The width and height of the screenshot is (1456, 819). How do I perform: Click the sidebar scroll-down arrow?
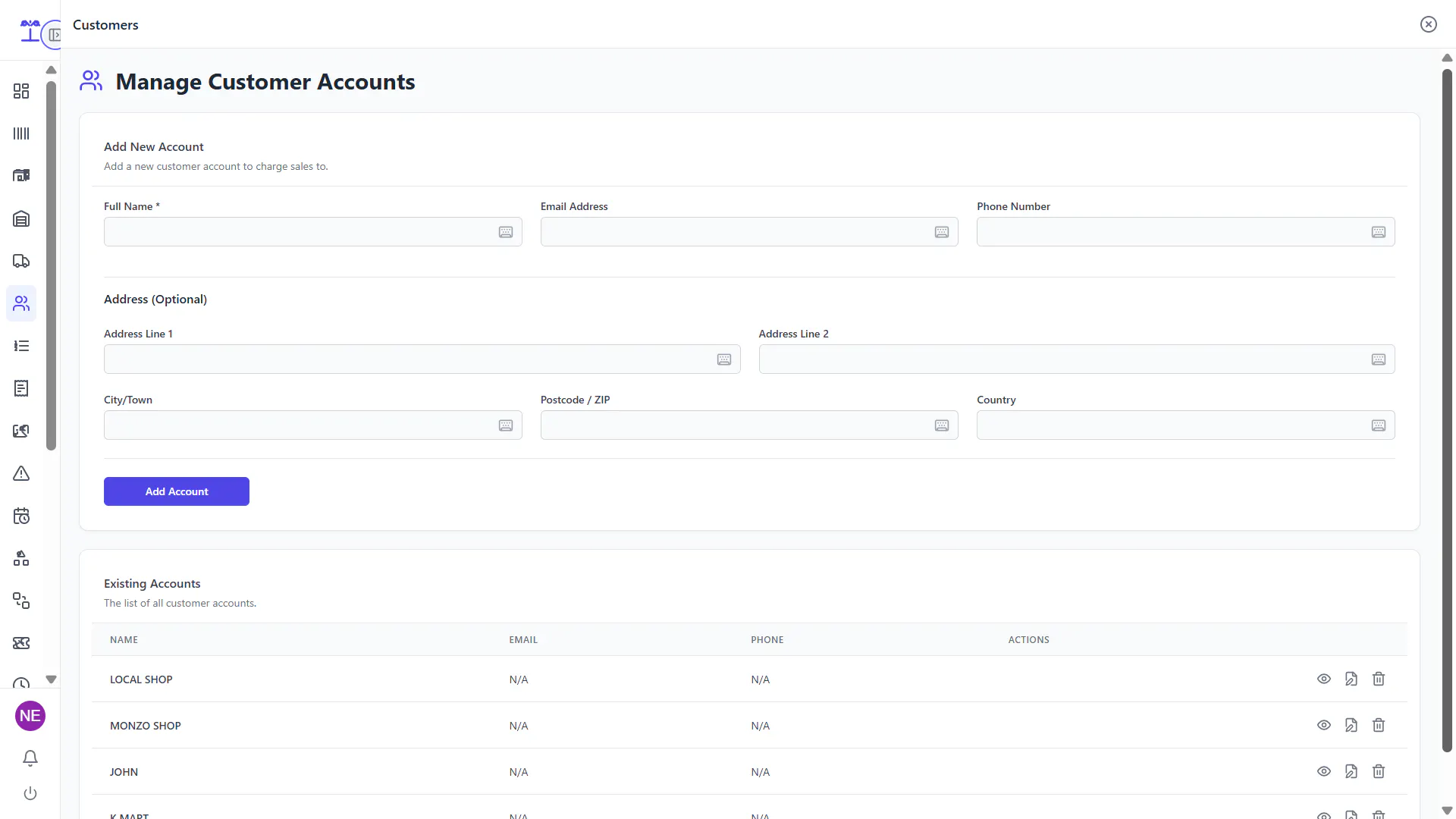click(x=51, y=679)
